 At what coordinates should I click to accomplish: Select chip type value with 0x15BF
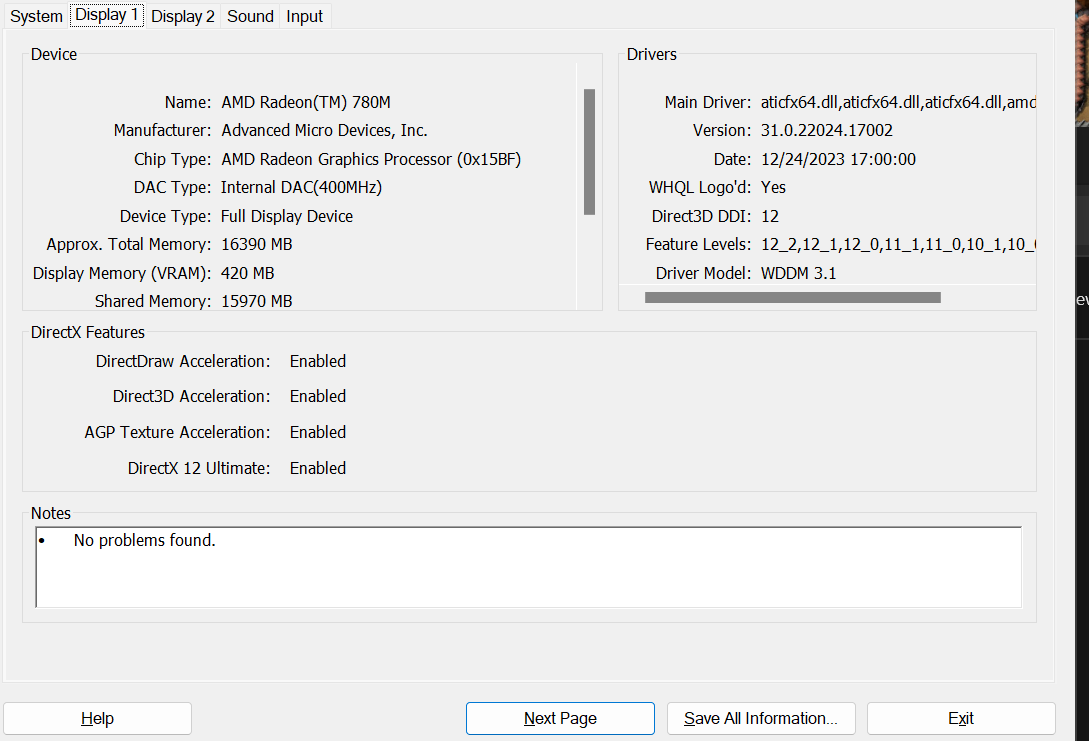tap(371, 159)
